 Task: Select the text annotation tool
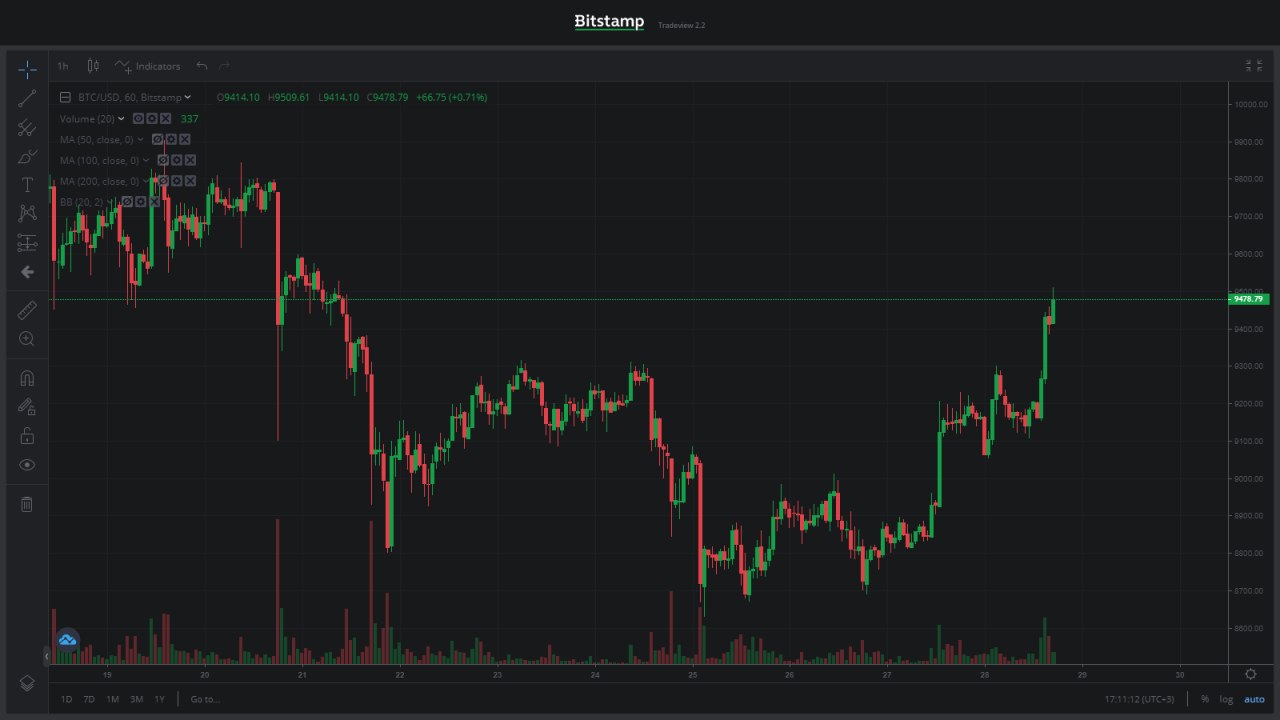(27, 185)
